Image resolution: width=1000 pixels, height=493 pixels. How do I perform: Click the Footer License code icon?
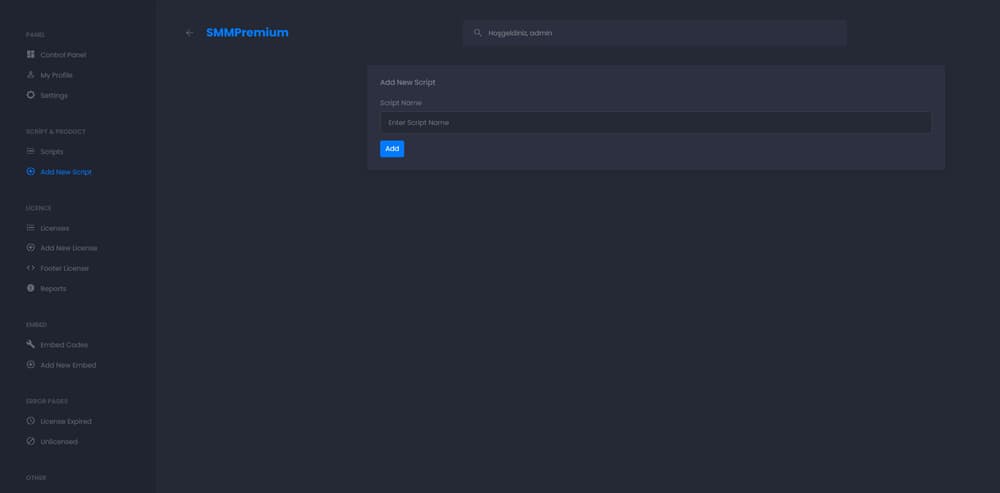coord(31,268)
